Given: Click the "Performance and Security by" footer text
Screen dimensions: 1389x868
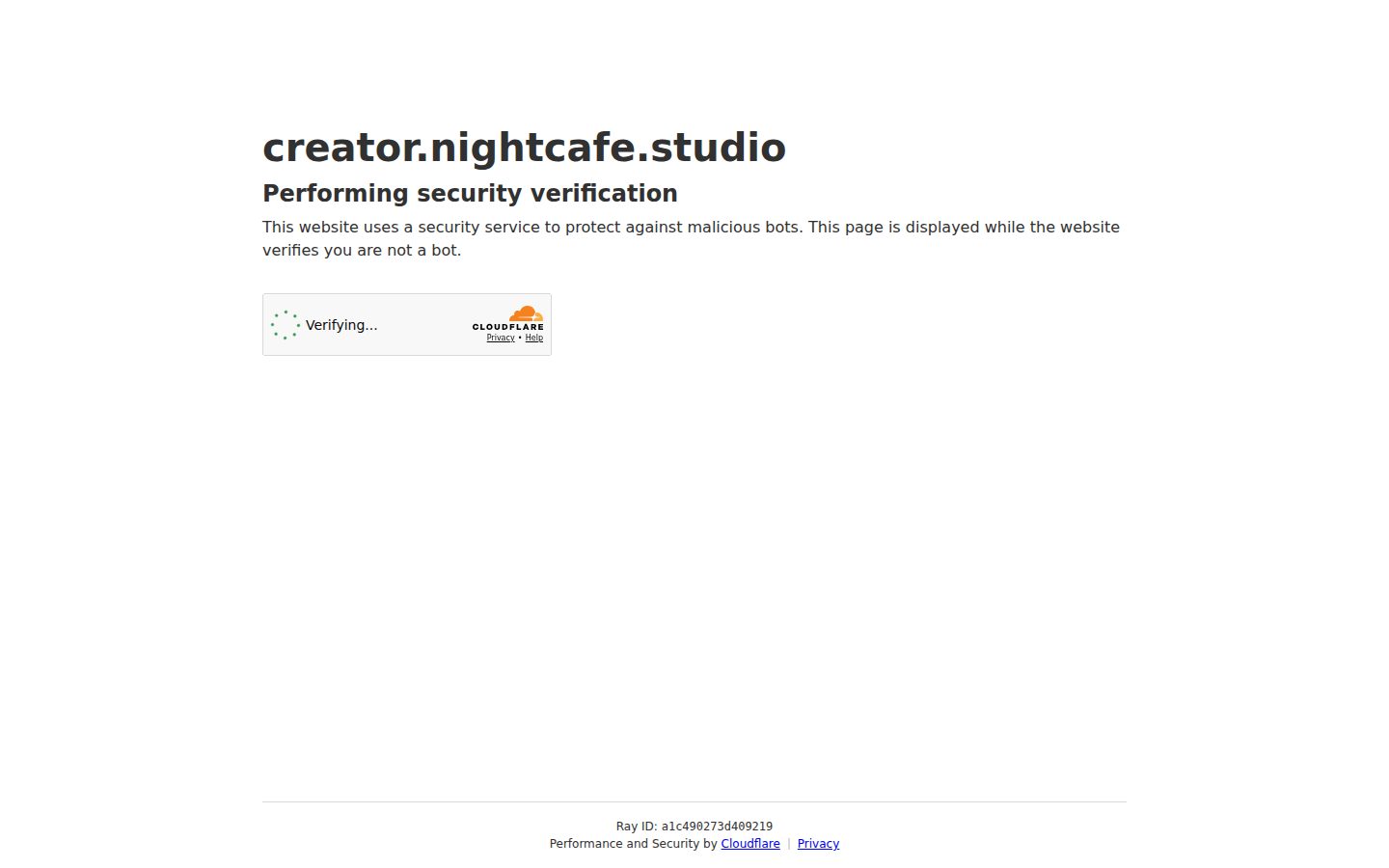Looking at the screenshot, I should pyautogui.click(x=633, y=844).
